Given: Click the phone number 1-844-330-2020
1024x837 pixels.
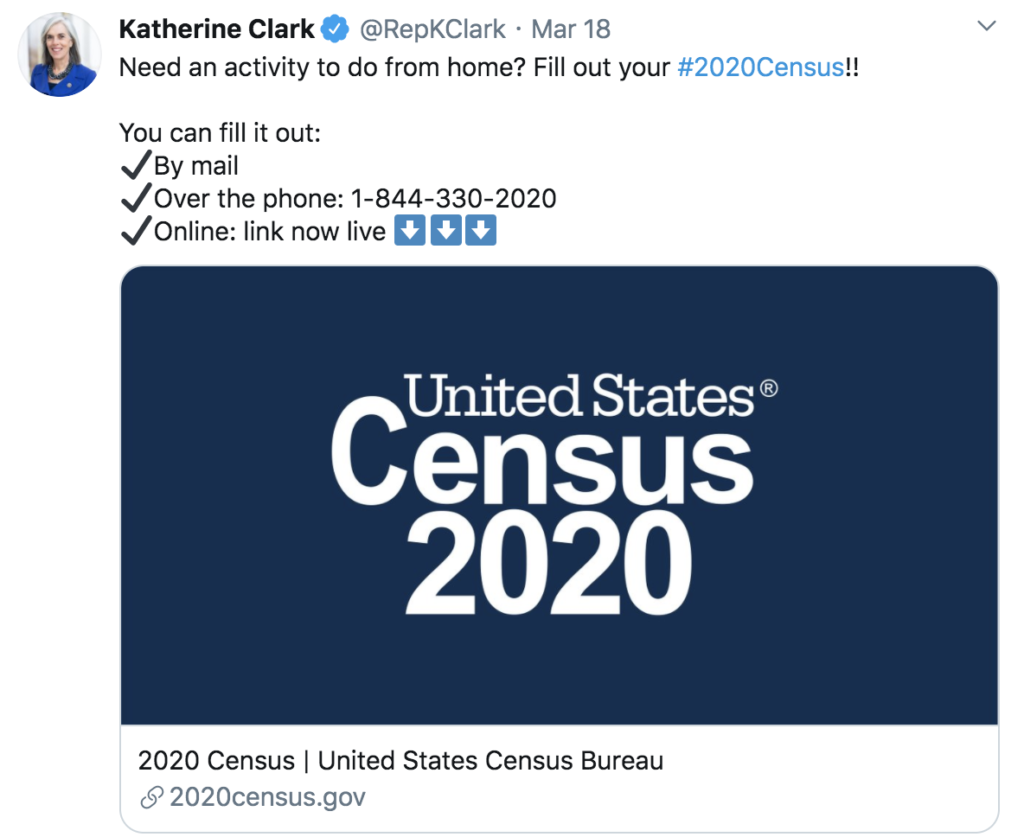Looking at the screenshot, I should 453,198.
